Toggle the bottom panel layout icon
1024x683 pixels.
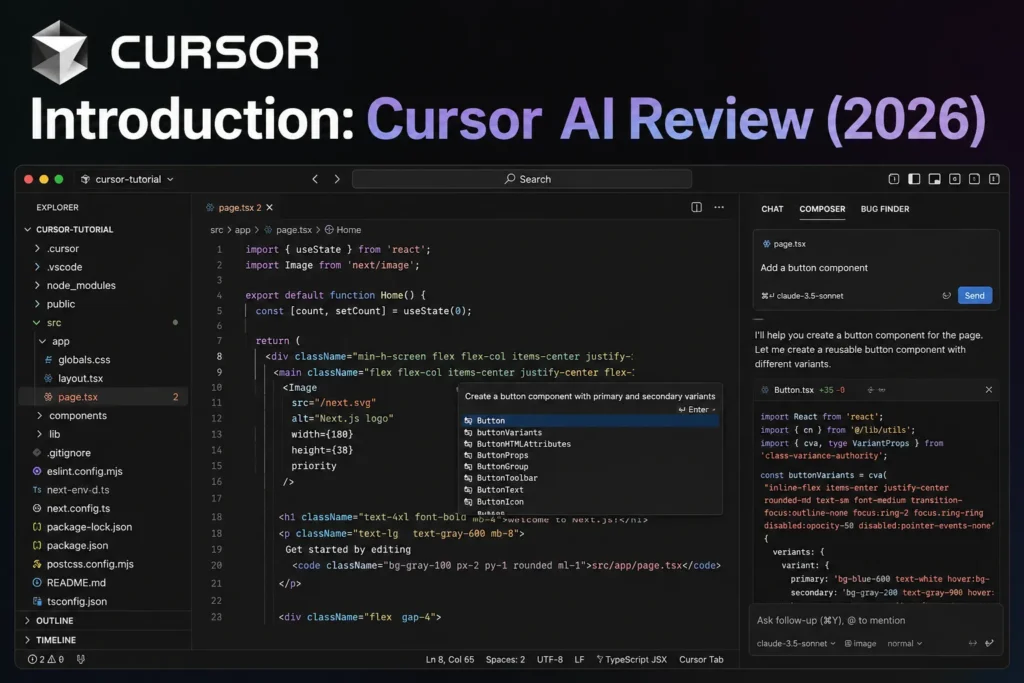[x=935, y=179]
